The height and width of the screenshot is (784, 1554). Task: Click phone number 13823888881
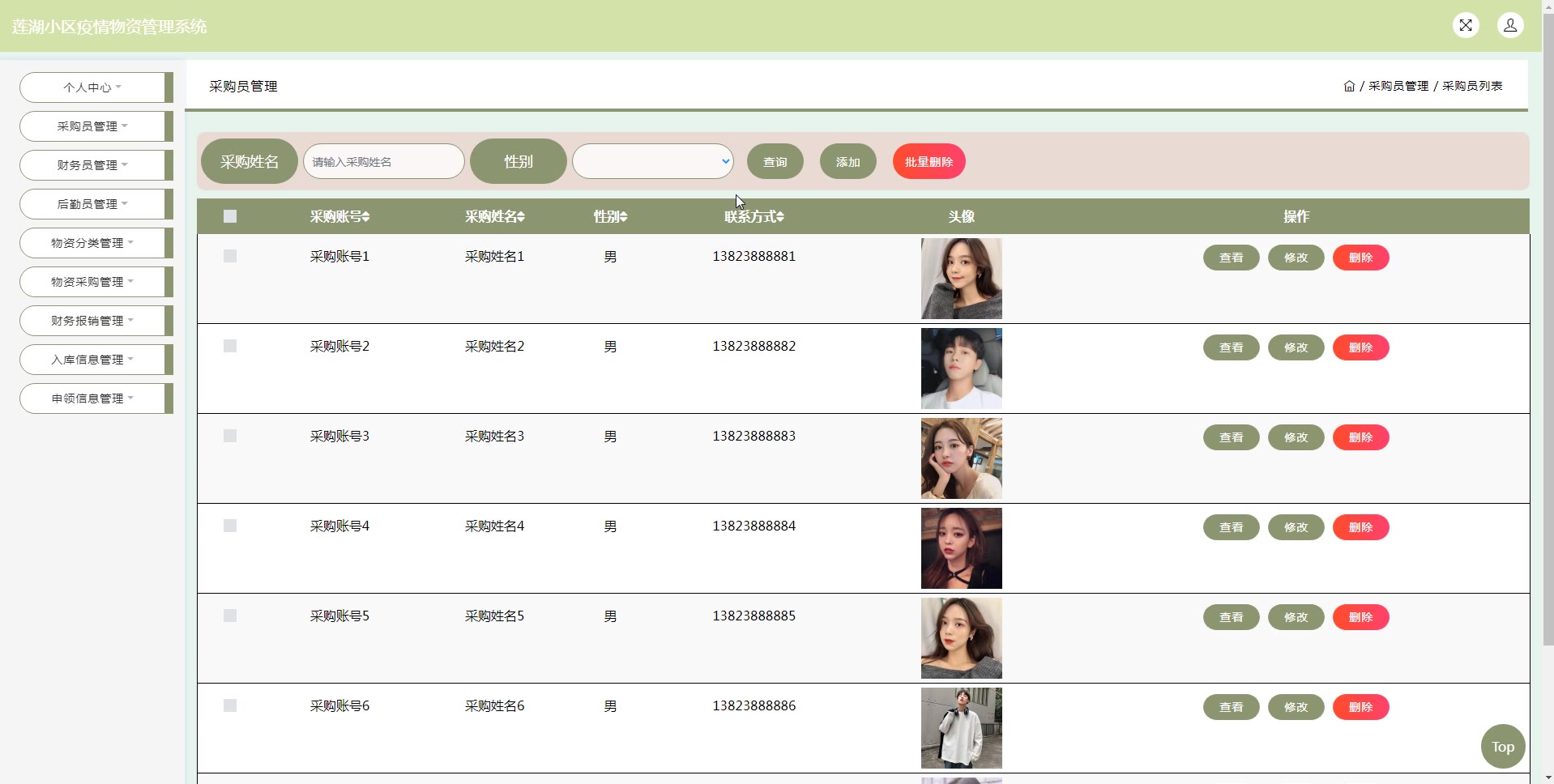click(754, 257)
